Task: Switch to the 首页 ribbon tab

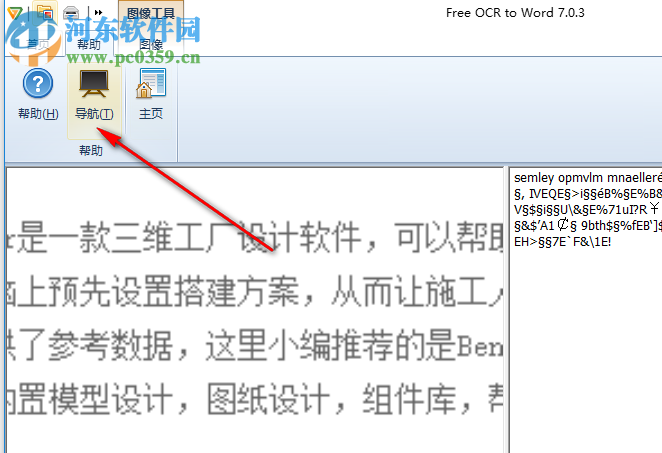Action: (37, 44)
